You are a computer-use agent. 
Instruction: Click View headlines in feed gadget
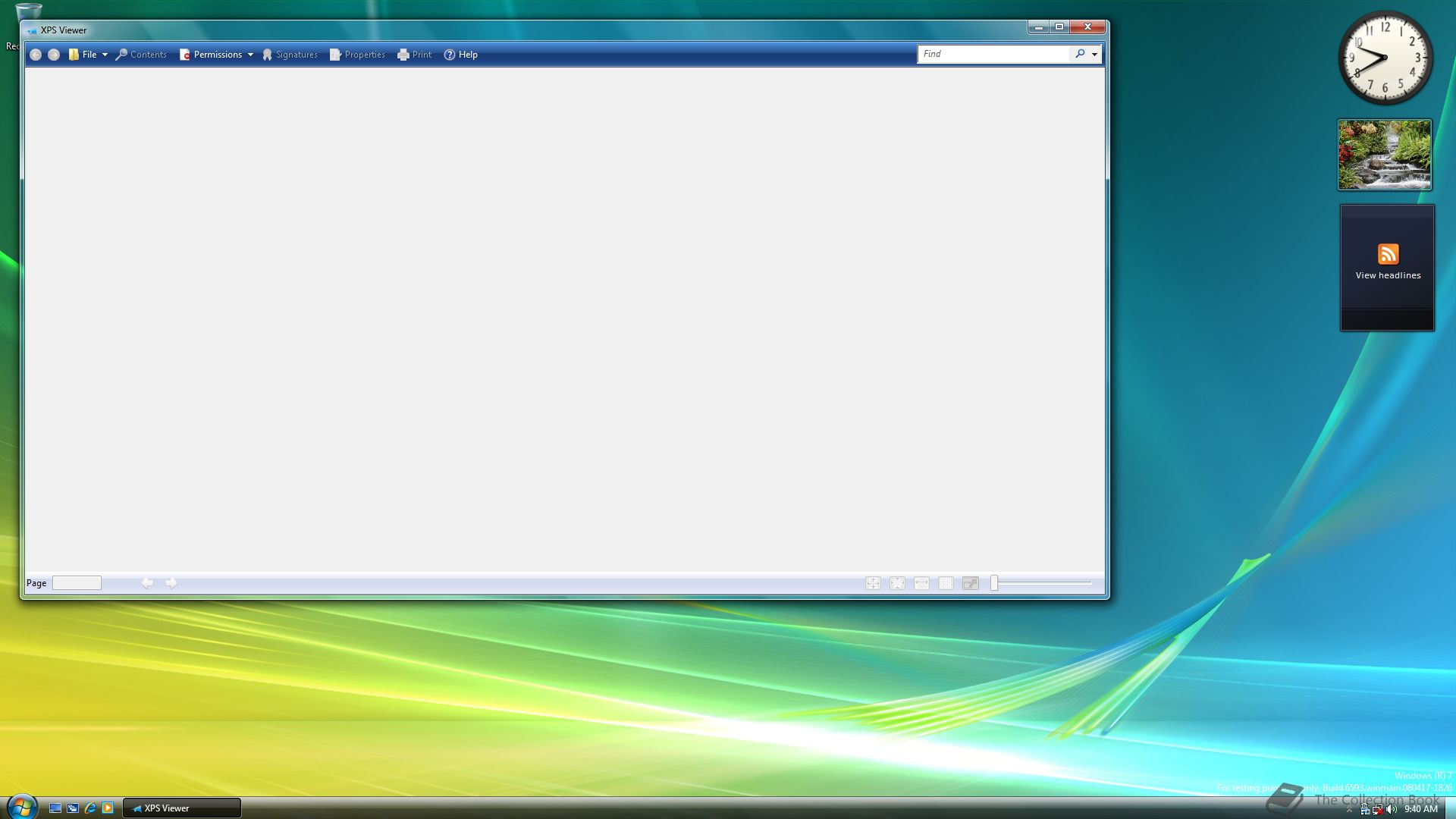click(1388, 276)
